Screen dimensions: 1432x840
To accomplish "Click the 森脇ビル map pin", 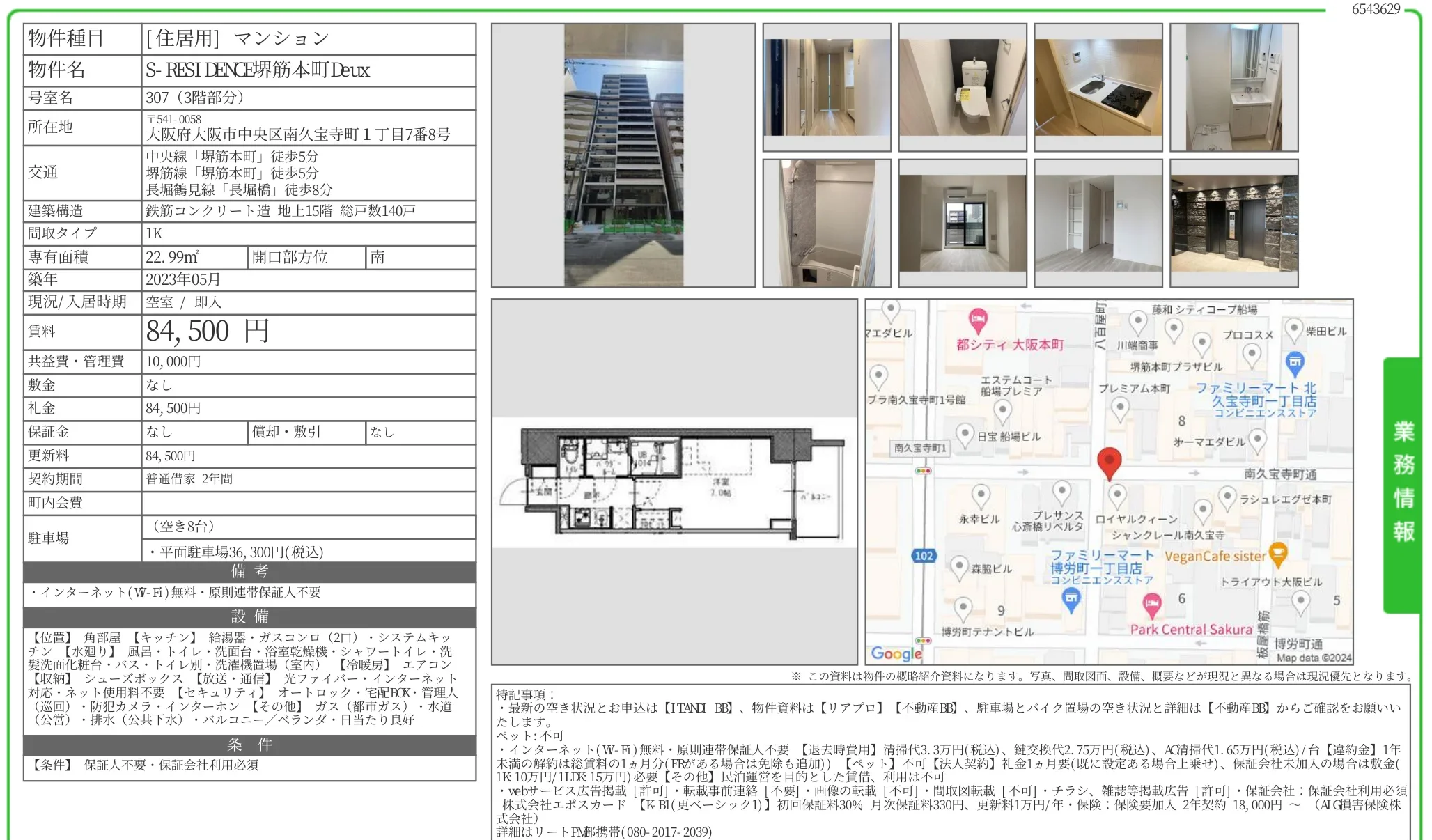I will pos(959,567).
